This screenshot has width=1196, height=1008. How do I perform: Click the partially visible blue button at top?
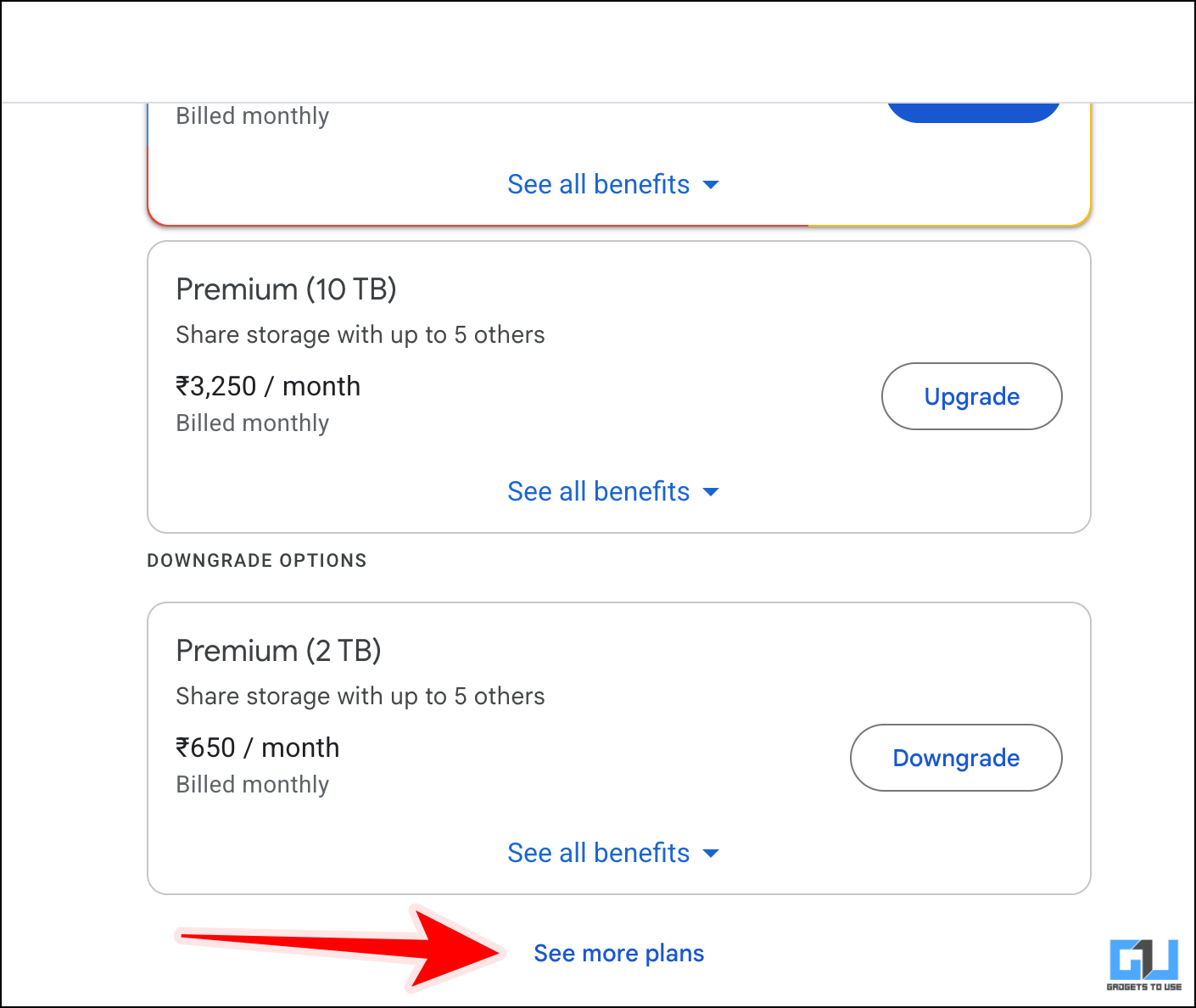click(x=973, y=112)
